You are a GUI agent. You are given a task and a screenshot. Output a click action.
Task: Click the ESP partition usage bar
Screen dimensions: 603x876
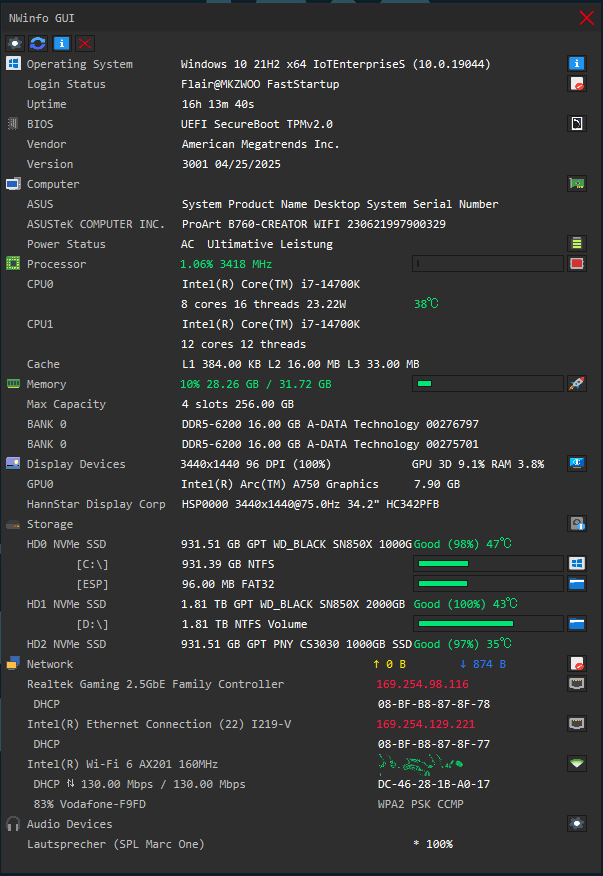coord(488,584)
